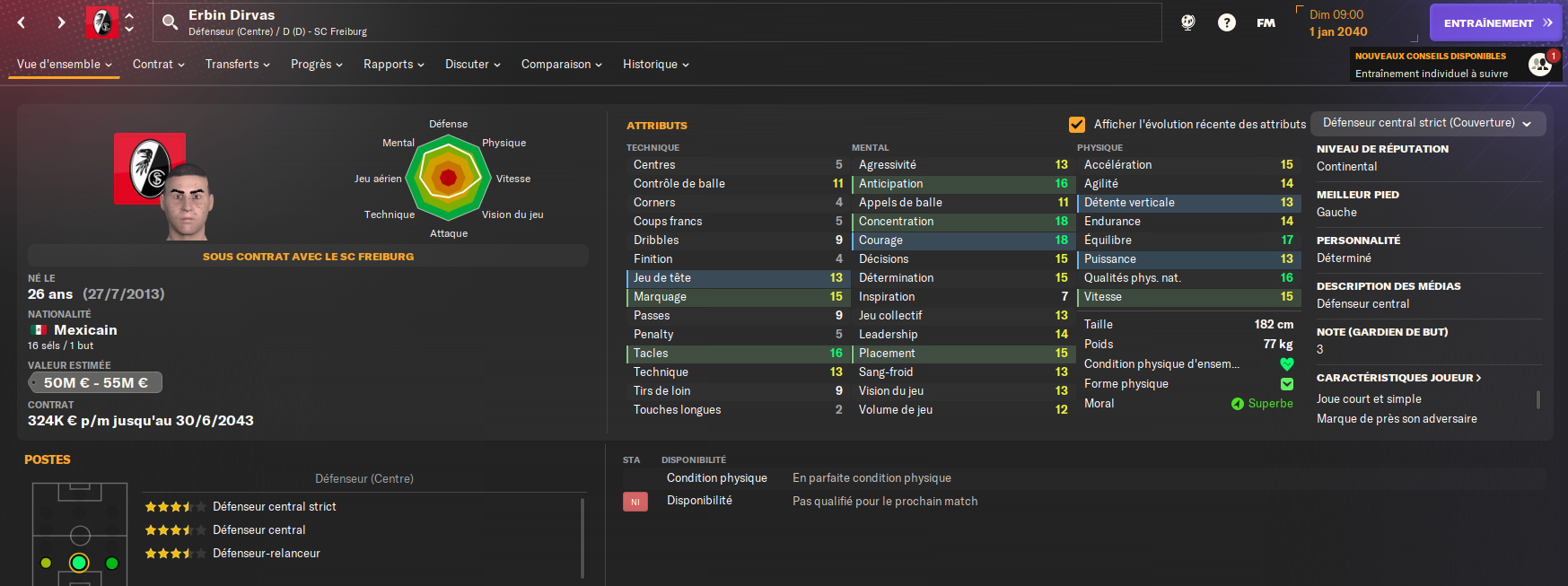Go back with the left arrow

(22, 22)
